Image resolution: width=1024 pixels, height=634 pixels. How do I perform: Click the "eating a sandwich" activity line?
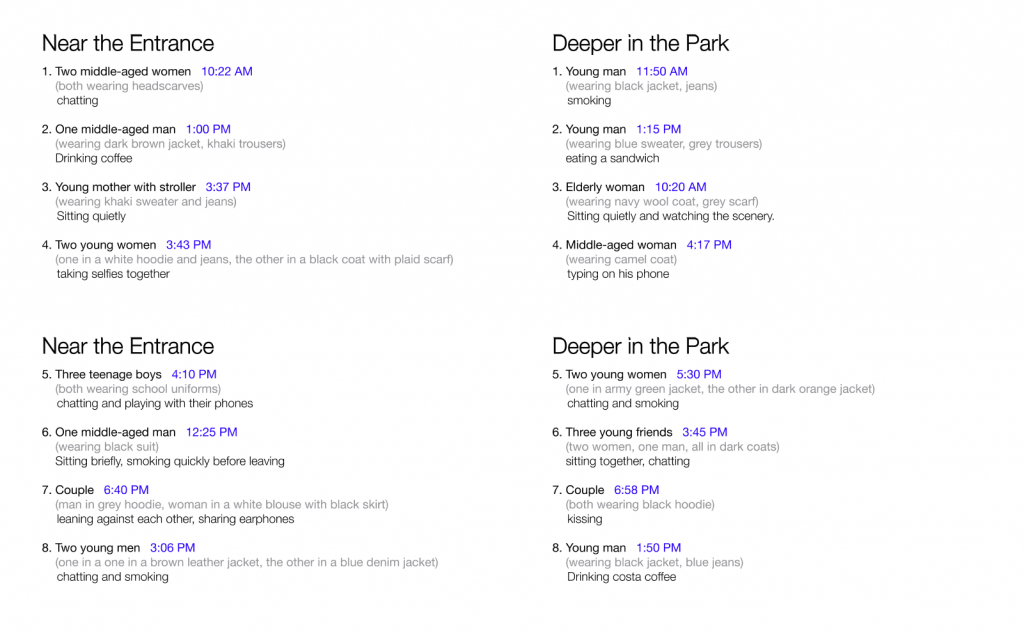click(613, 158)
